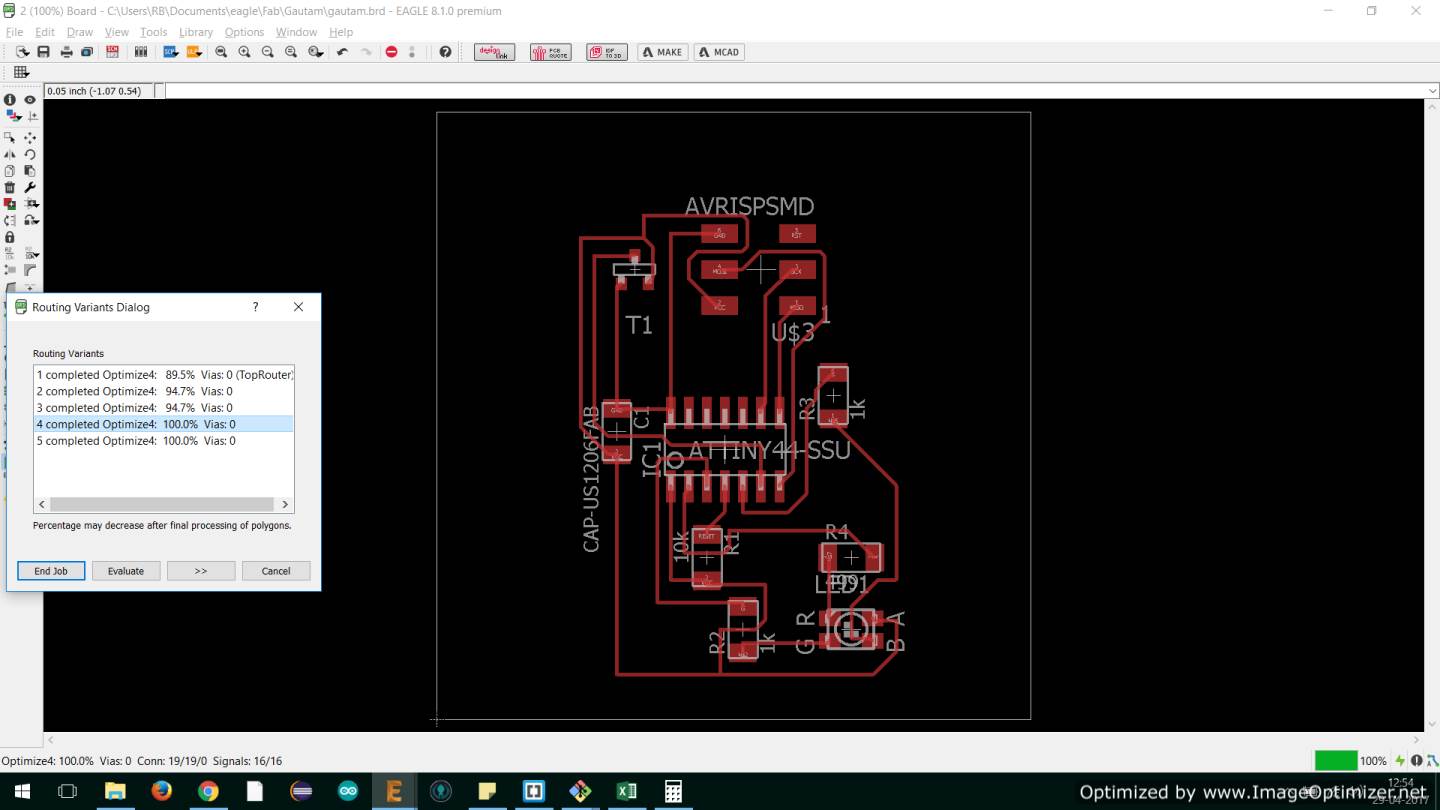Click the Design Link button
Image resolution: width=1440 pixels, height=810 pixels.
(x=494, y=52)
